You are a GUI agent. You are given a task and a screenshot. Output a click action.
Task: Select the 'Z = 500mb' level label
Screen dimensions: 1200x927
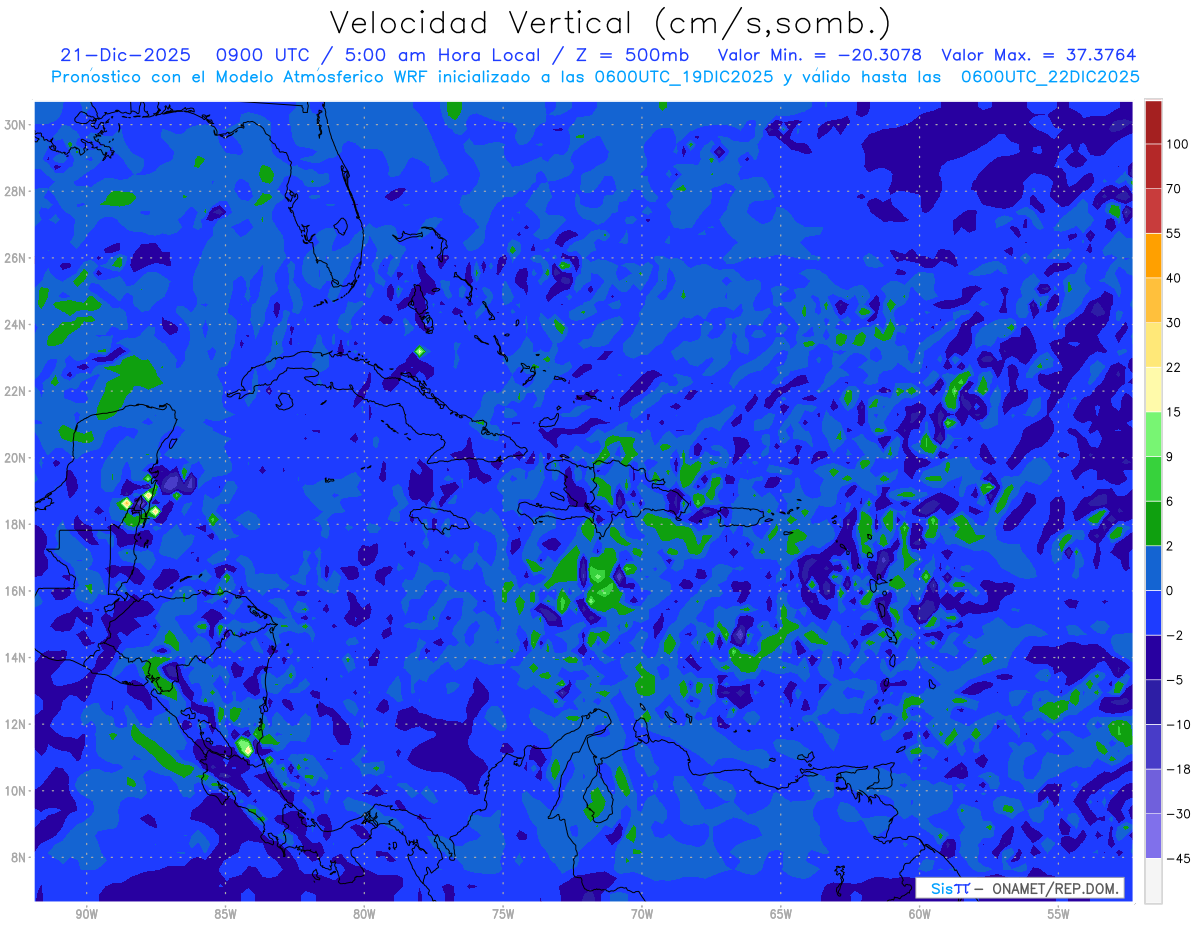627,55
